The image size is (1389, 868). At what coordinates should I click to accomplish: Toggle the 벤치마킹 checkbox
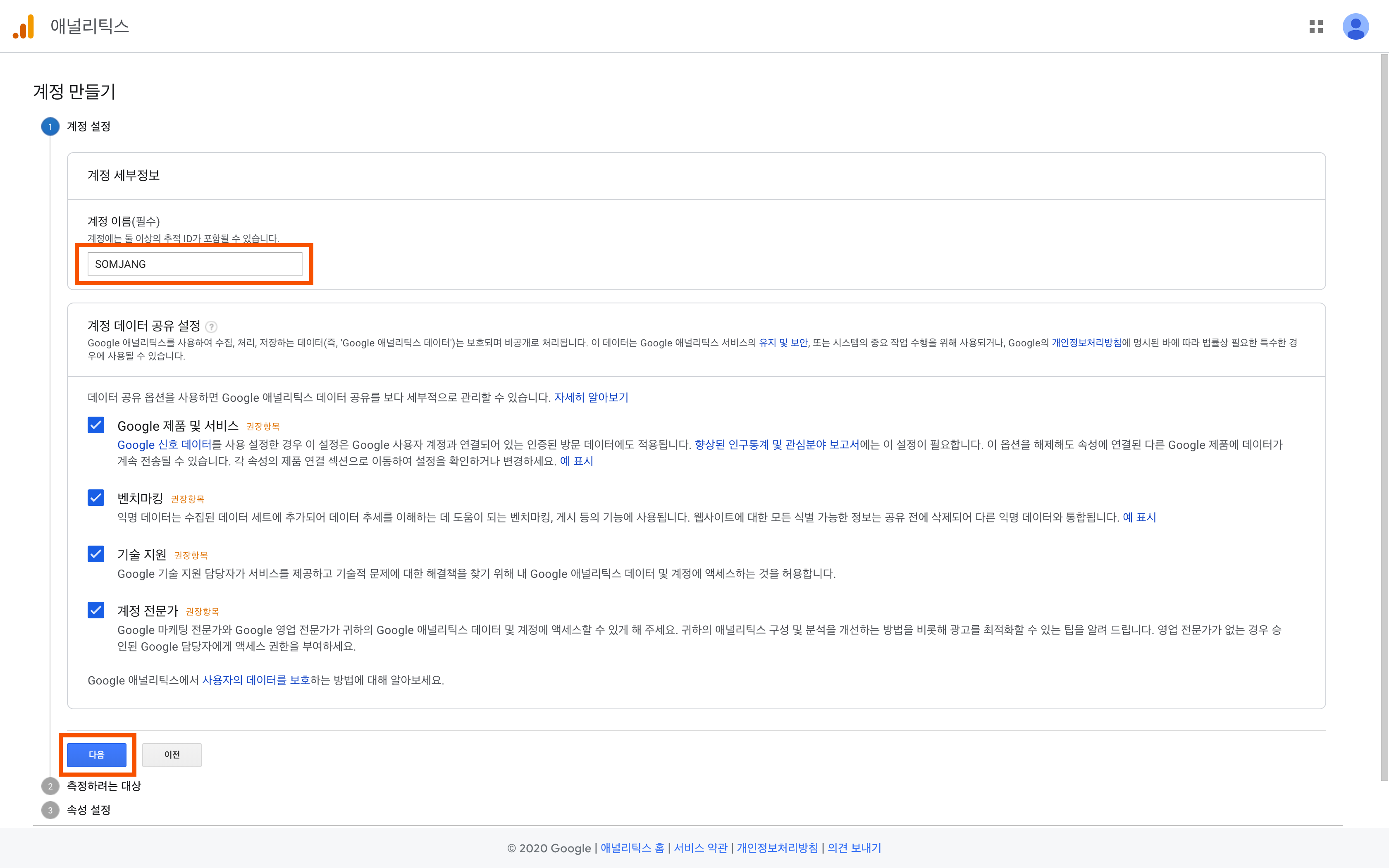pos(96,498)
